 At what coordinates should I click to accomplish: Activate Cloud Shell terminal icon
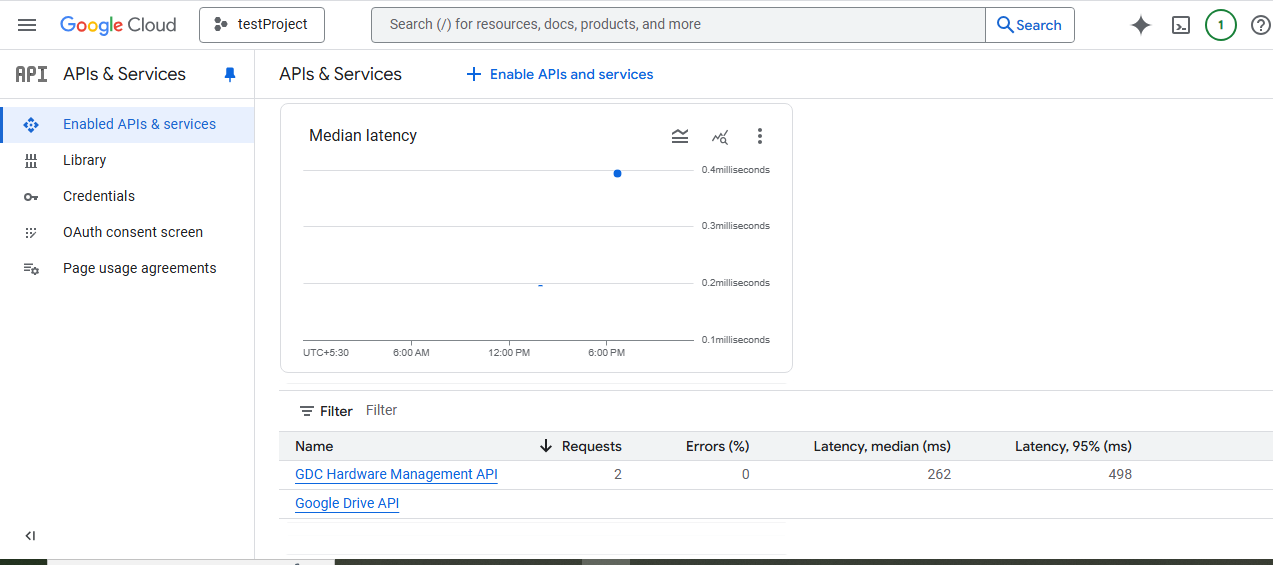[x=1181, y=26]
